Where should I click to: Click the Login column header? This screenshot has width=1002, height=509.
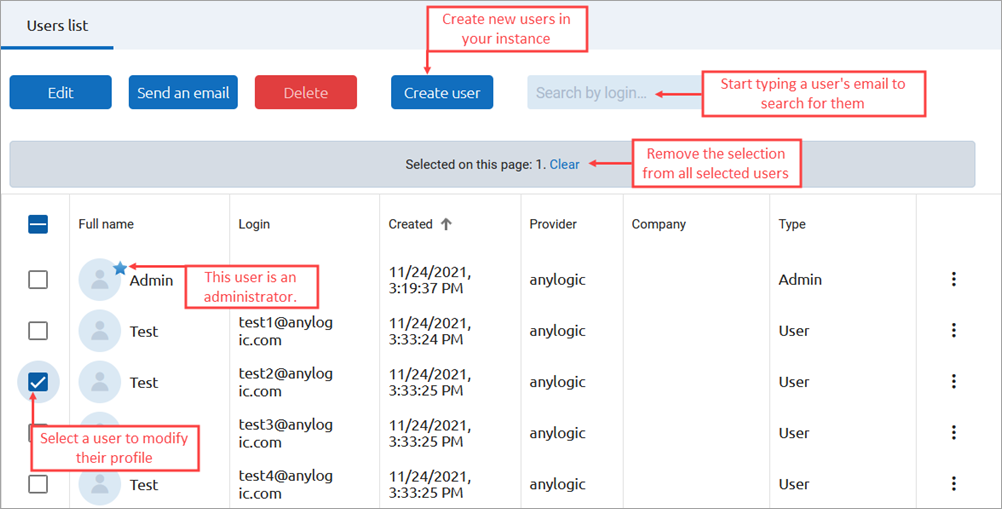(x=254, y=224)
